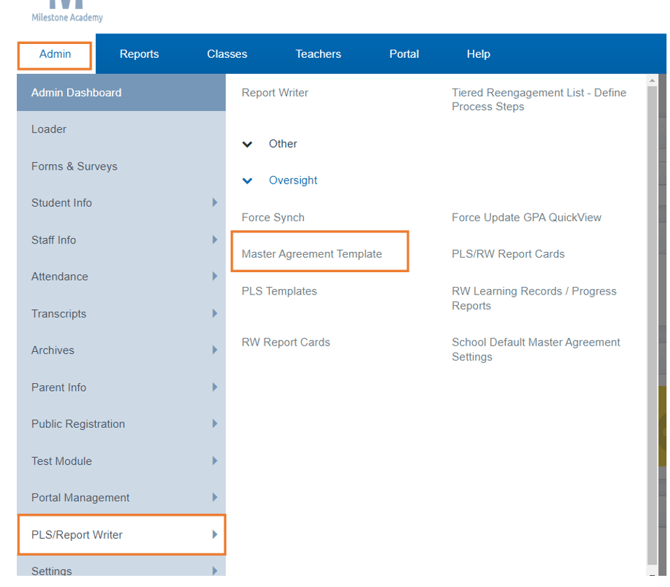
Task: Collapse the Other section chevron
Action: coord(248,144)
